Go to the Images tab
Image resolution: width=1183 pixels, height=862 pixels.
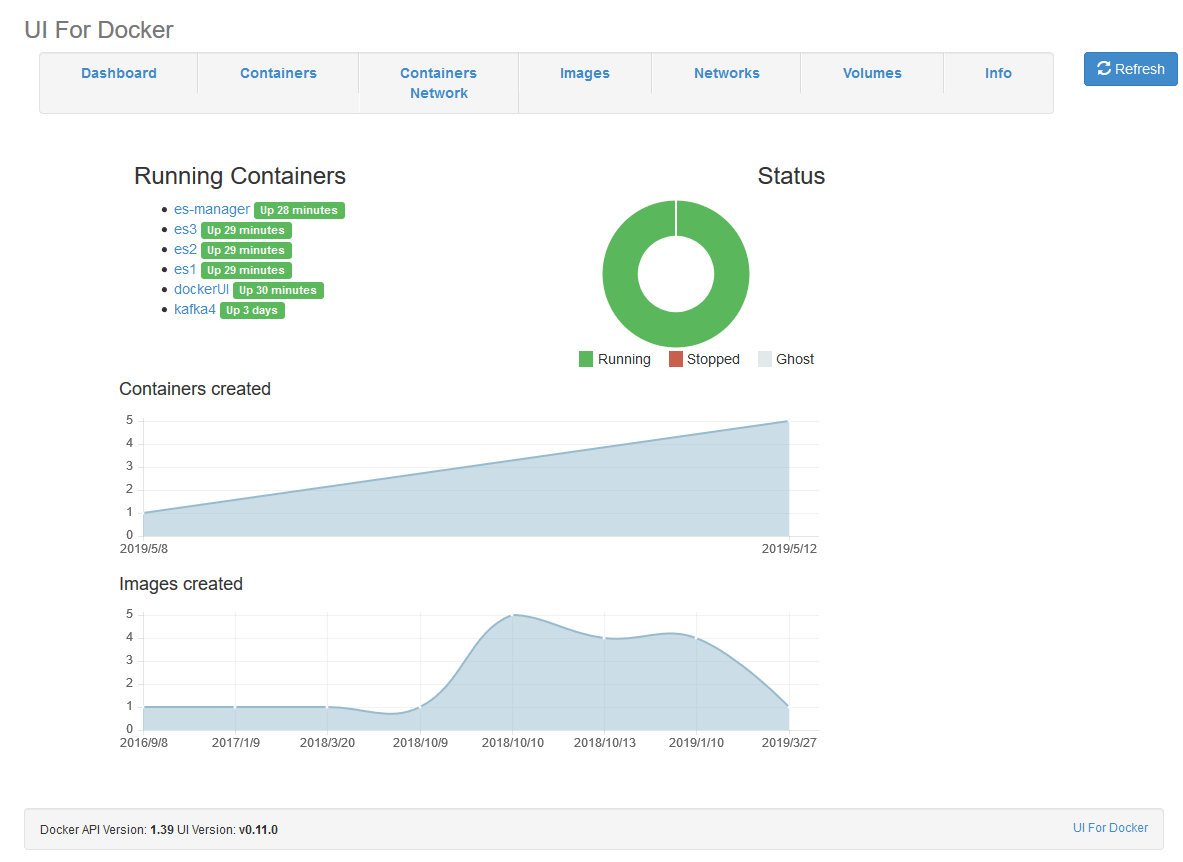pos(585,73)
